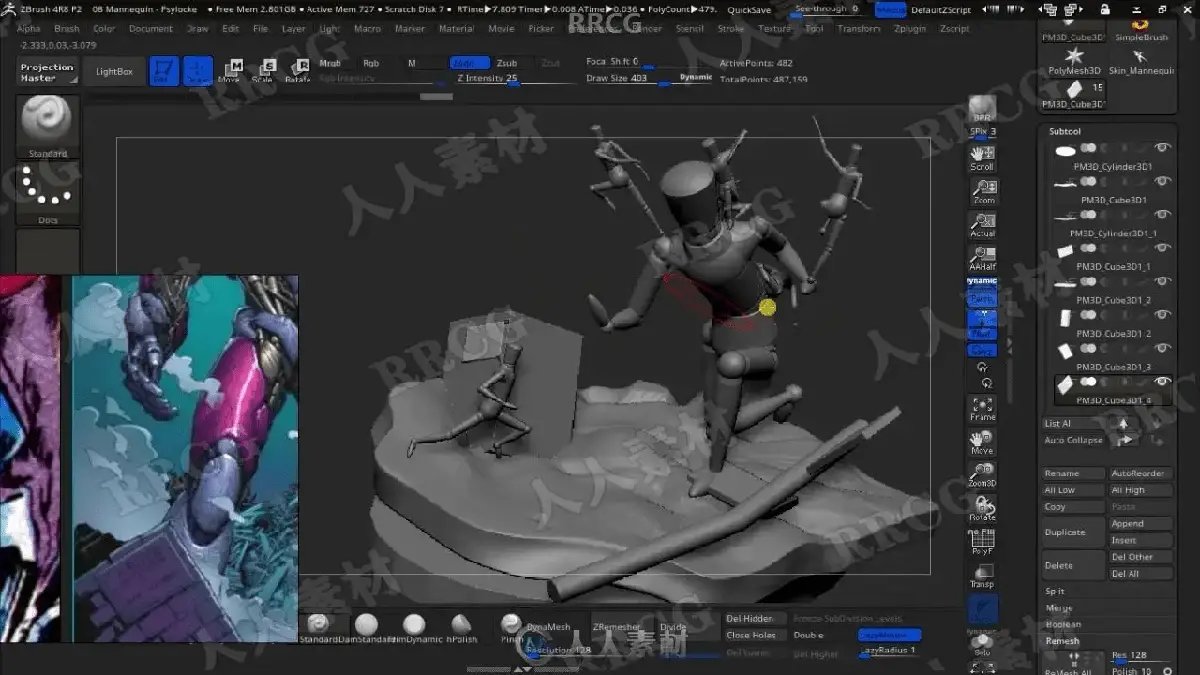Pick the StandardDam brush

click(320, 627)
